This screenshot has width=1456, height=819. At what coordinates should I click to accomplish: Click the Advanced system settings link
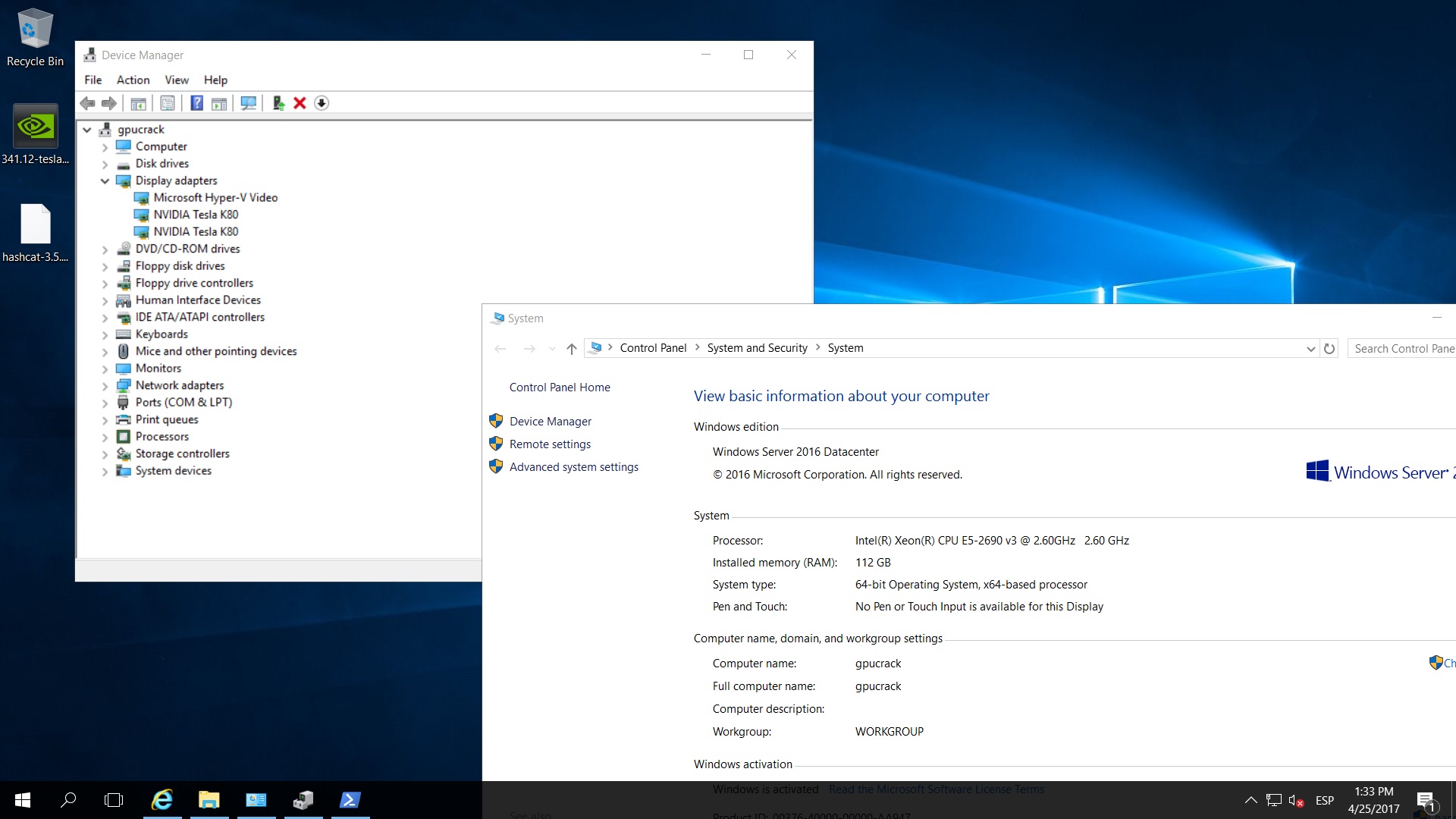point(573,467)
